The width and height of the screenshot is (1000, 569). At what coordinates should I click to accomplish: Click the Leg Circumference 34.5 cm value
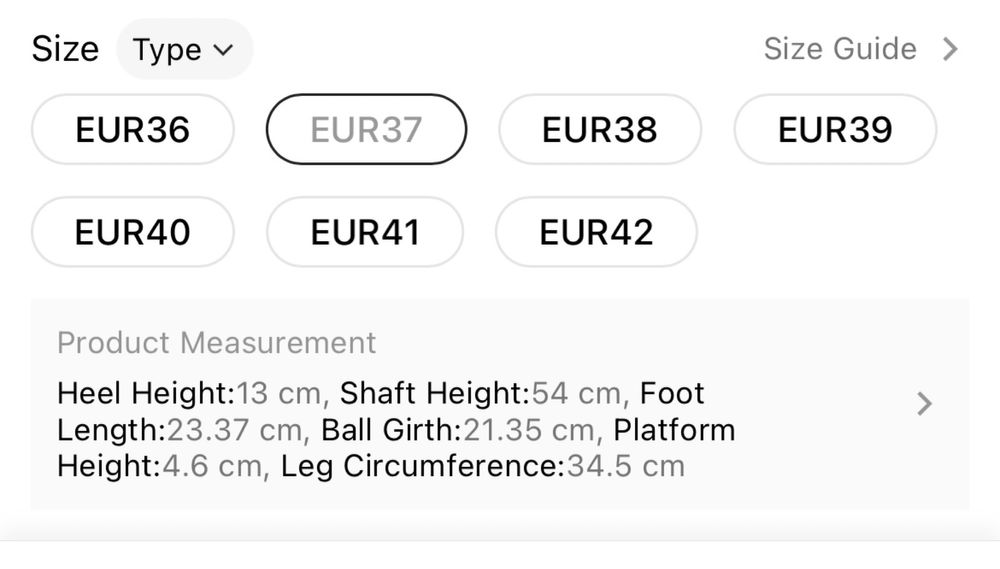point(482,466)
